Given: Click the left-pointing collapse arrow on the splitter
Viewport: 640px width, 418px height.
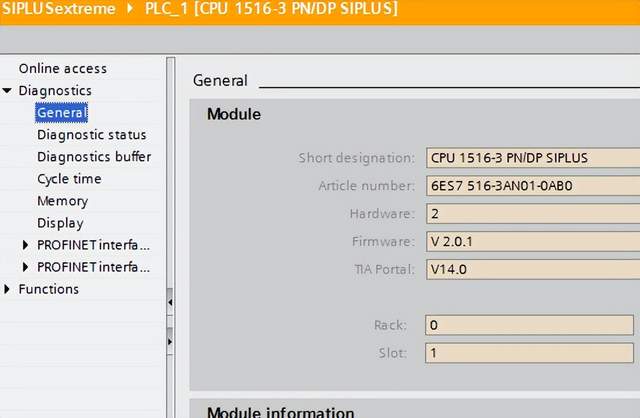Looking at the screenshot, I should click(170, 300).
